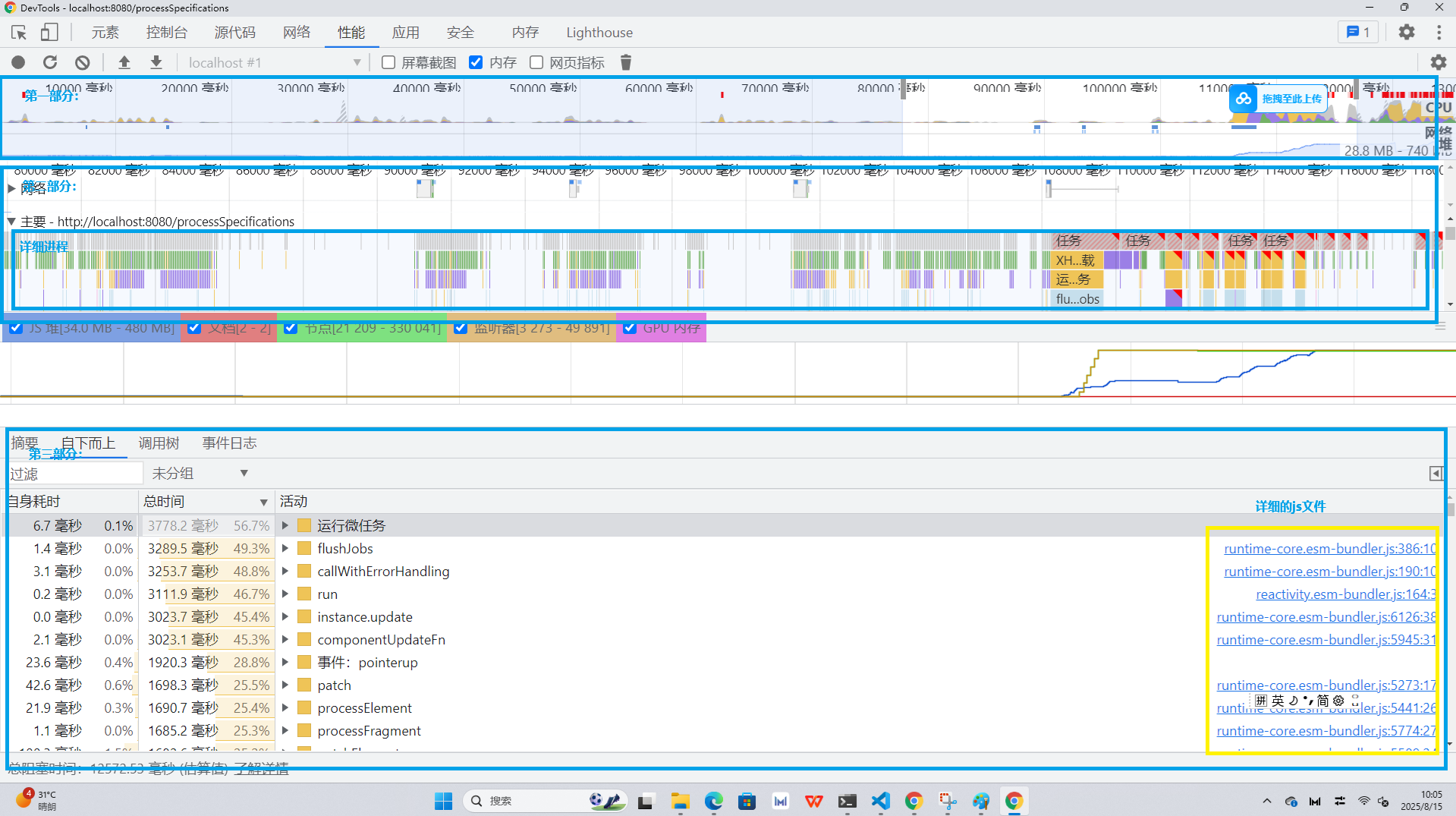The image size is (1456, 816).
Task: Toggle the 节点 memory checkbox
Action: (x=291, y=328)
